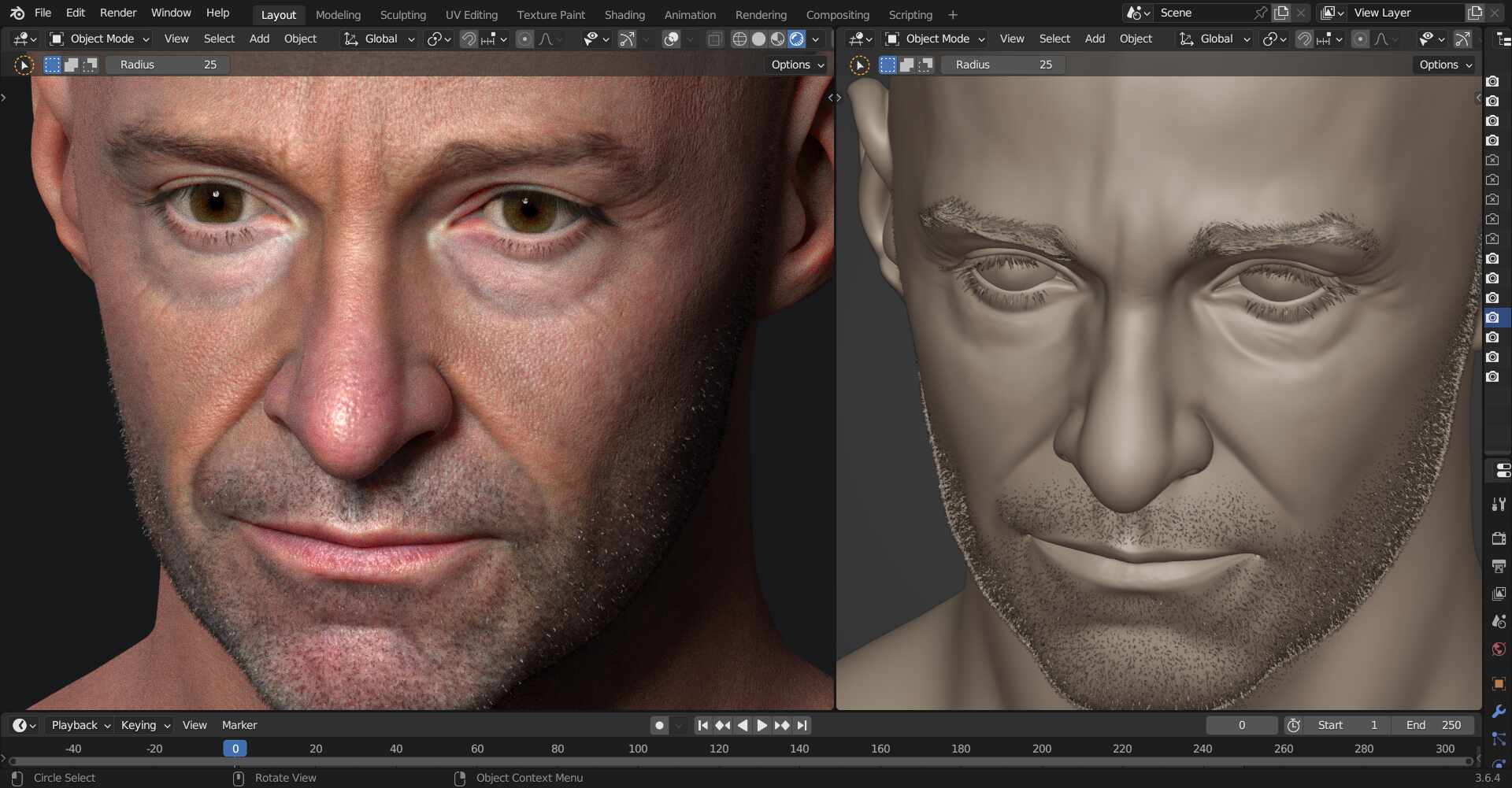Expand Options dropdown in the right viewport

click(1445, 65)
